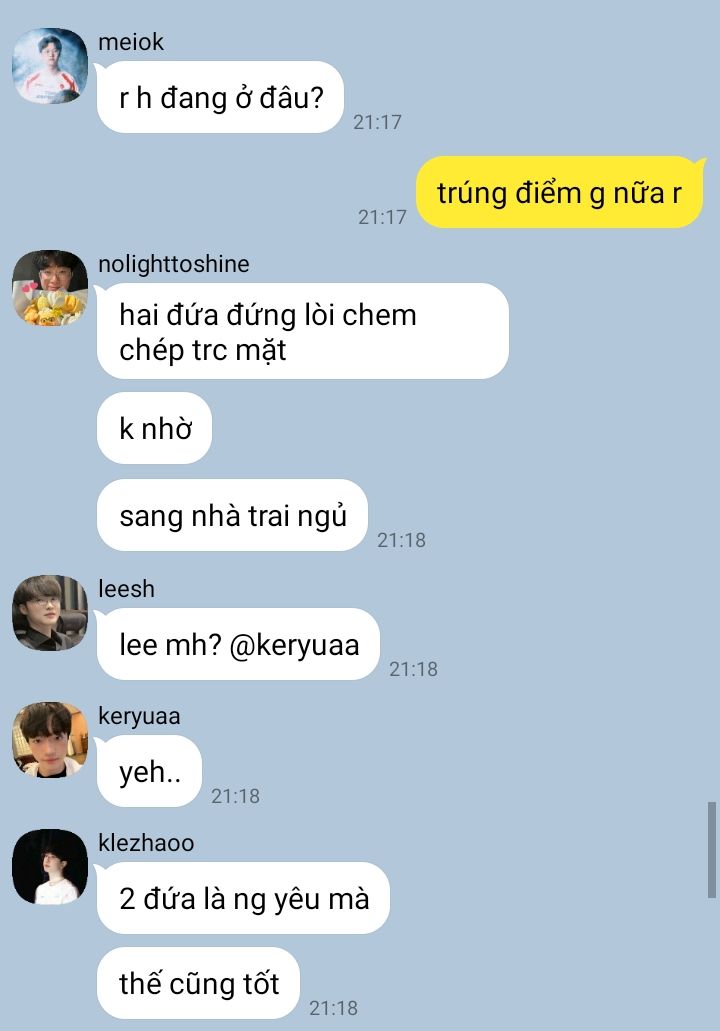Viewport: 720px width, 1031px height.
Task: Select the yellow message 'trúng điểm g nữa r'
Action: pyautogui.click(x=560, y=193)
